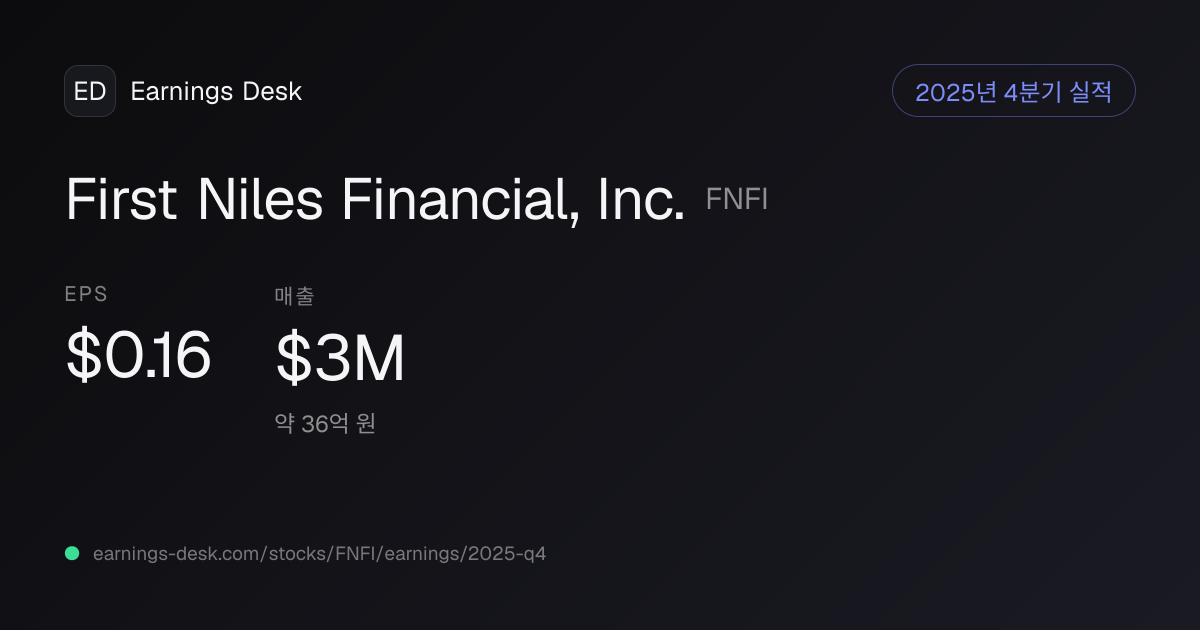Click the FNFI ticker symbol next to company name

[737, 200]
